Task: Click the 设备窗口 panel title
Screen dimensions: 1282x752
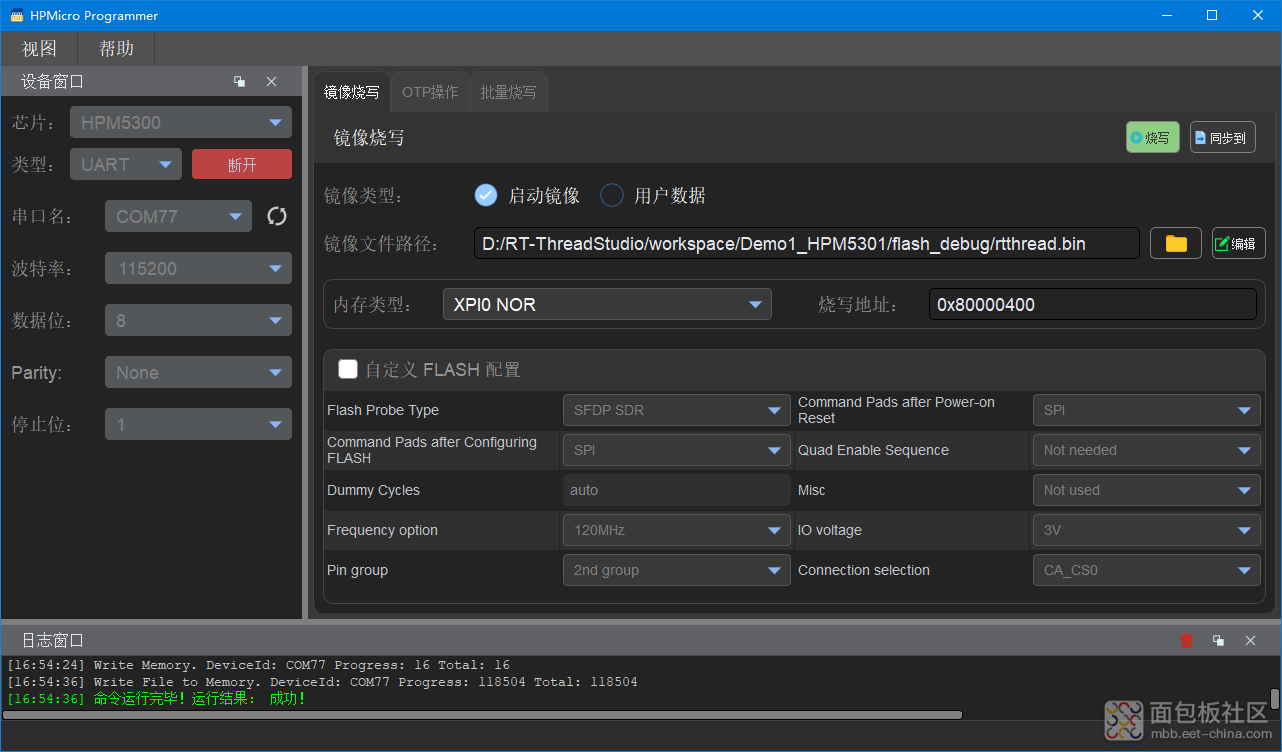Action: (53, 82)
